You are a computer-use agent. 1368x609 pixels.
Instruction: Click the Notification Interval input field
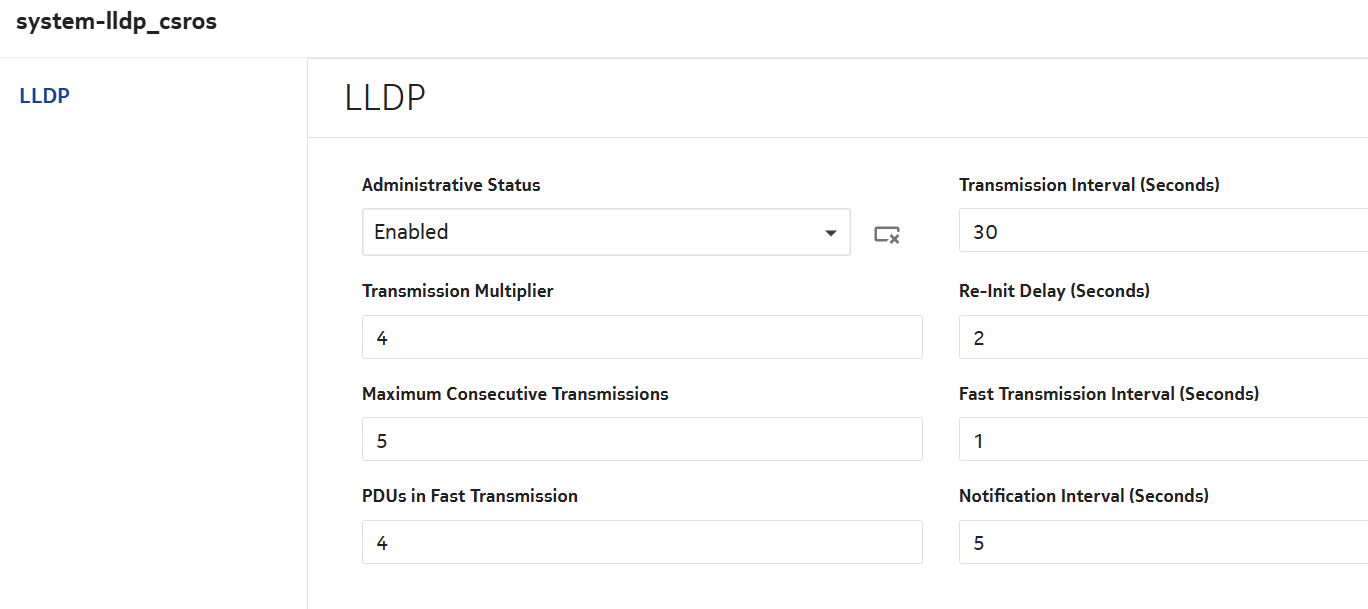[x=1160, y=543]
